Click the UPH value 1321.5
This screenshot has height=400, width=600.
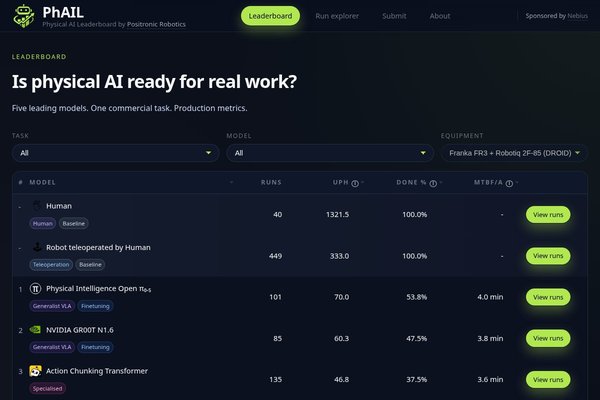(x=338, y=214)
